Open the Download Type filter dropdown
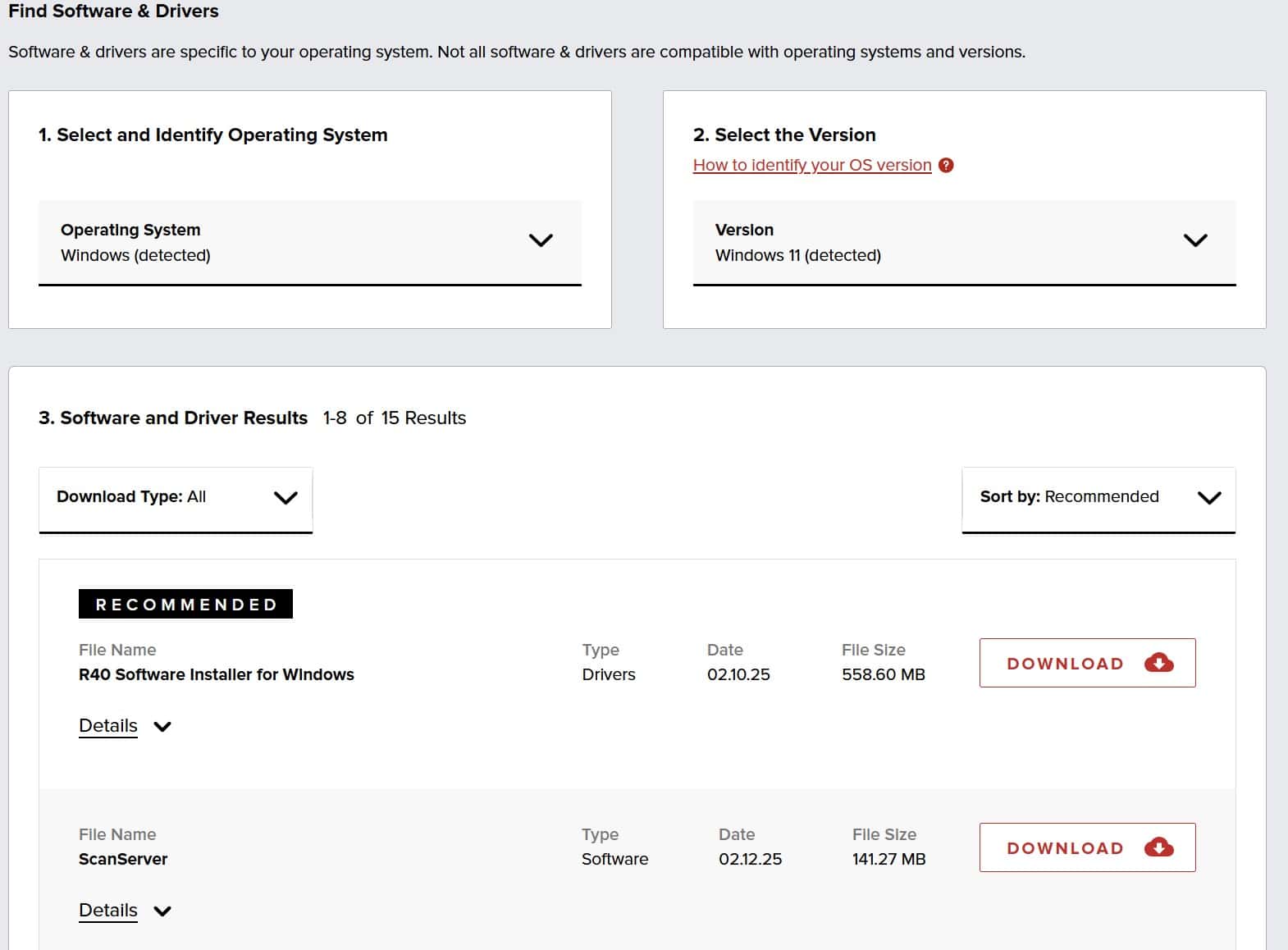This screenshot has height=950, width=1288. click(x=175, y=498)
